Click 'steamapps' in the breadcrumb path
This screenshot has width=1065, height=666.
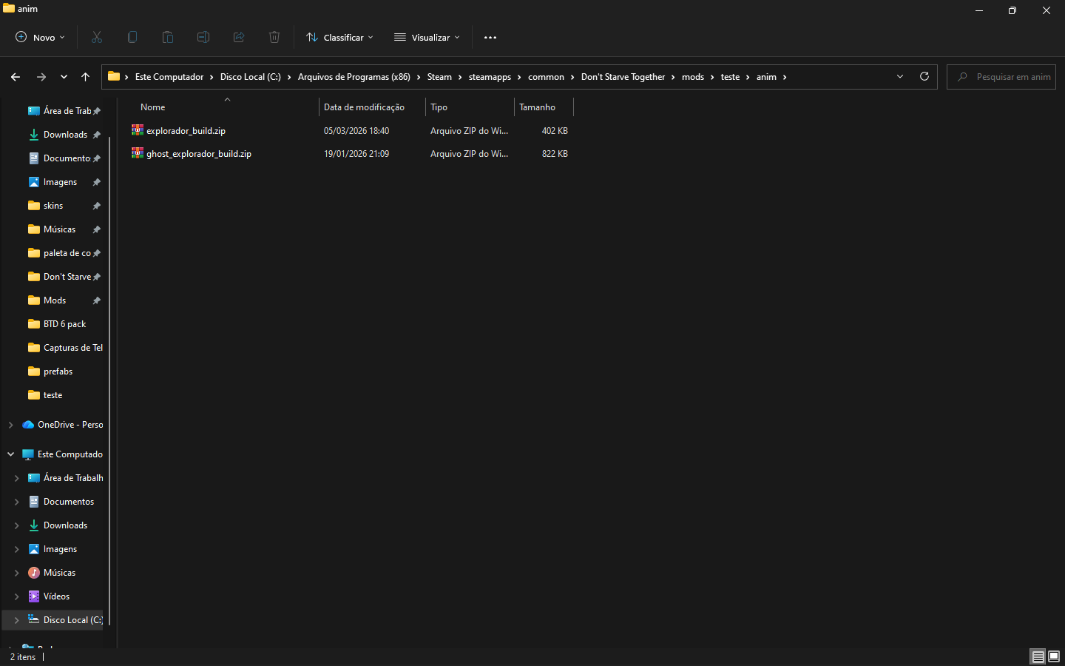point(489,77)
